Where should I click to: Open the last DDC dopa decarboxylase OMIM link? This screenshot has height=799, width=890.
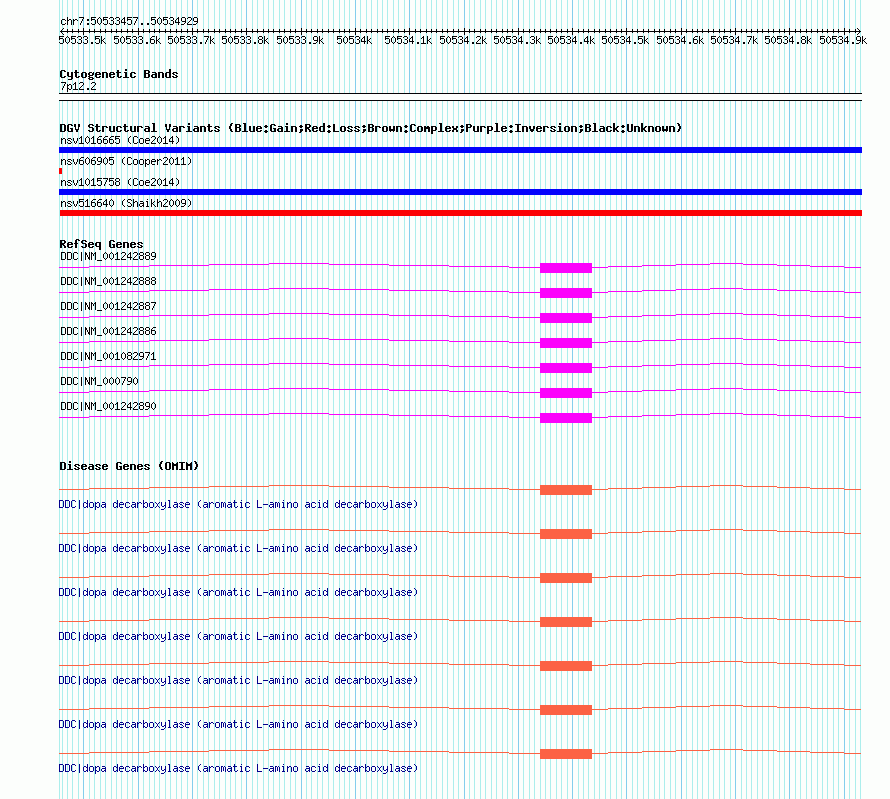[238, 768]
